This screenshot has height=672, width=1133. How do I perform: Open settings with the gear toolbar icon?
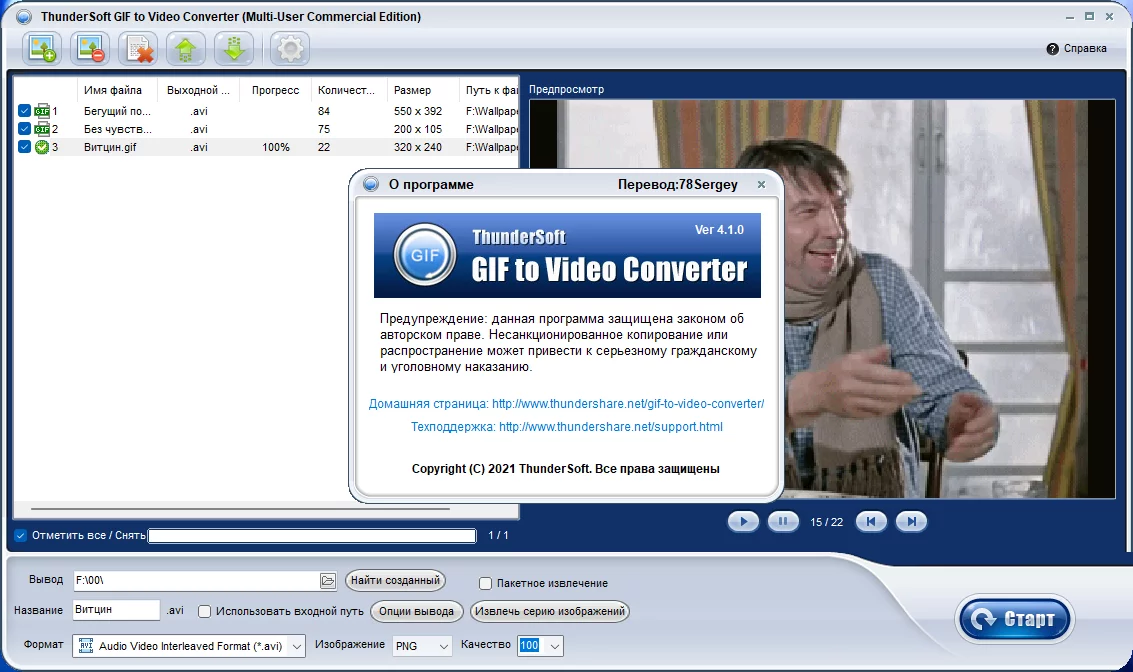pos(290,49)
